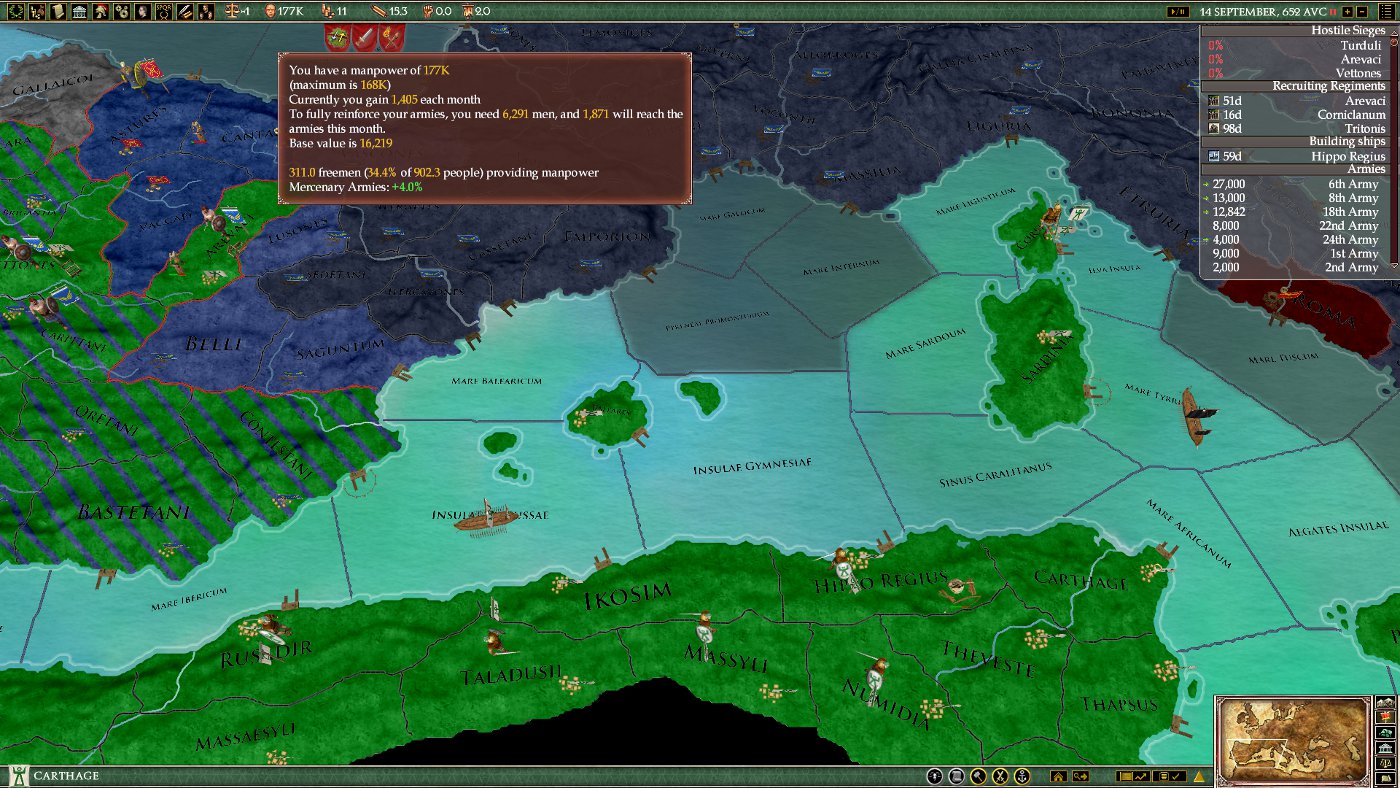This screenshot has width=1400, height=788.
Task: Click the anchor icon in bottom bar
Action: coord(1023,776)
